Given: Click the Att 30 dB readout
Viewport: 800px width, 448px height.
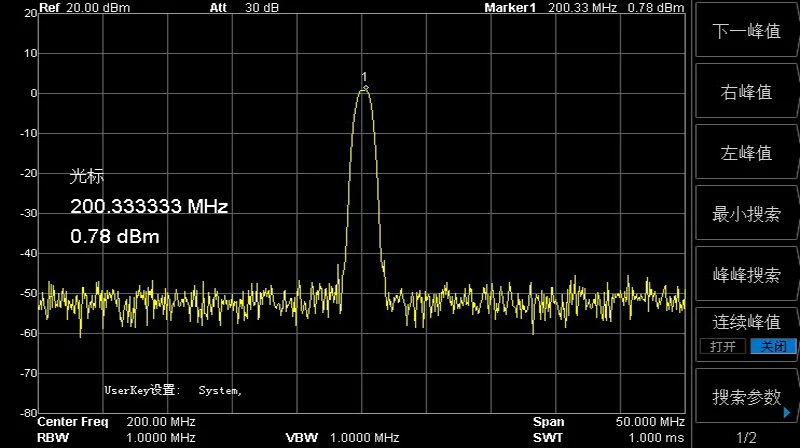Looking at the screenshot, I should [244, 8].
